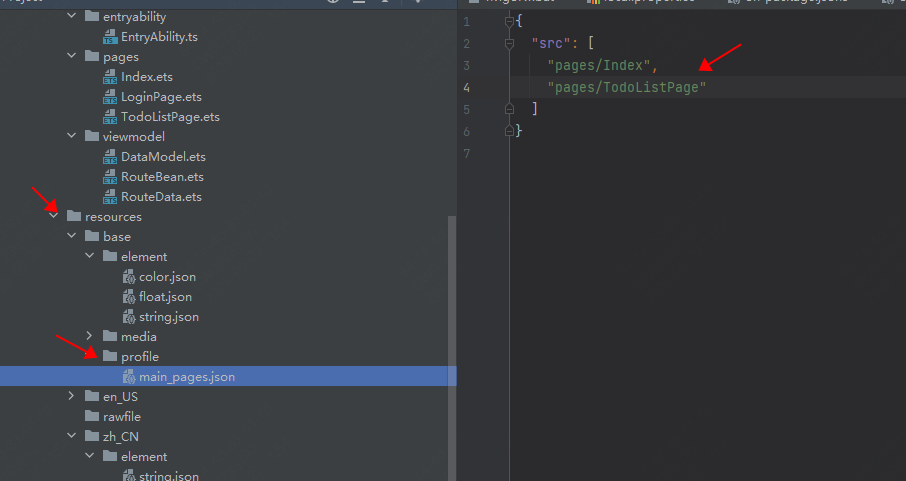The width and height of the screenshot is (906, 481).
Task: Click the ETS icon next to RouteBean.ets
Action: click(110, 177)
